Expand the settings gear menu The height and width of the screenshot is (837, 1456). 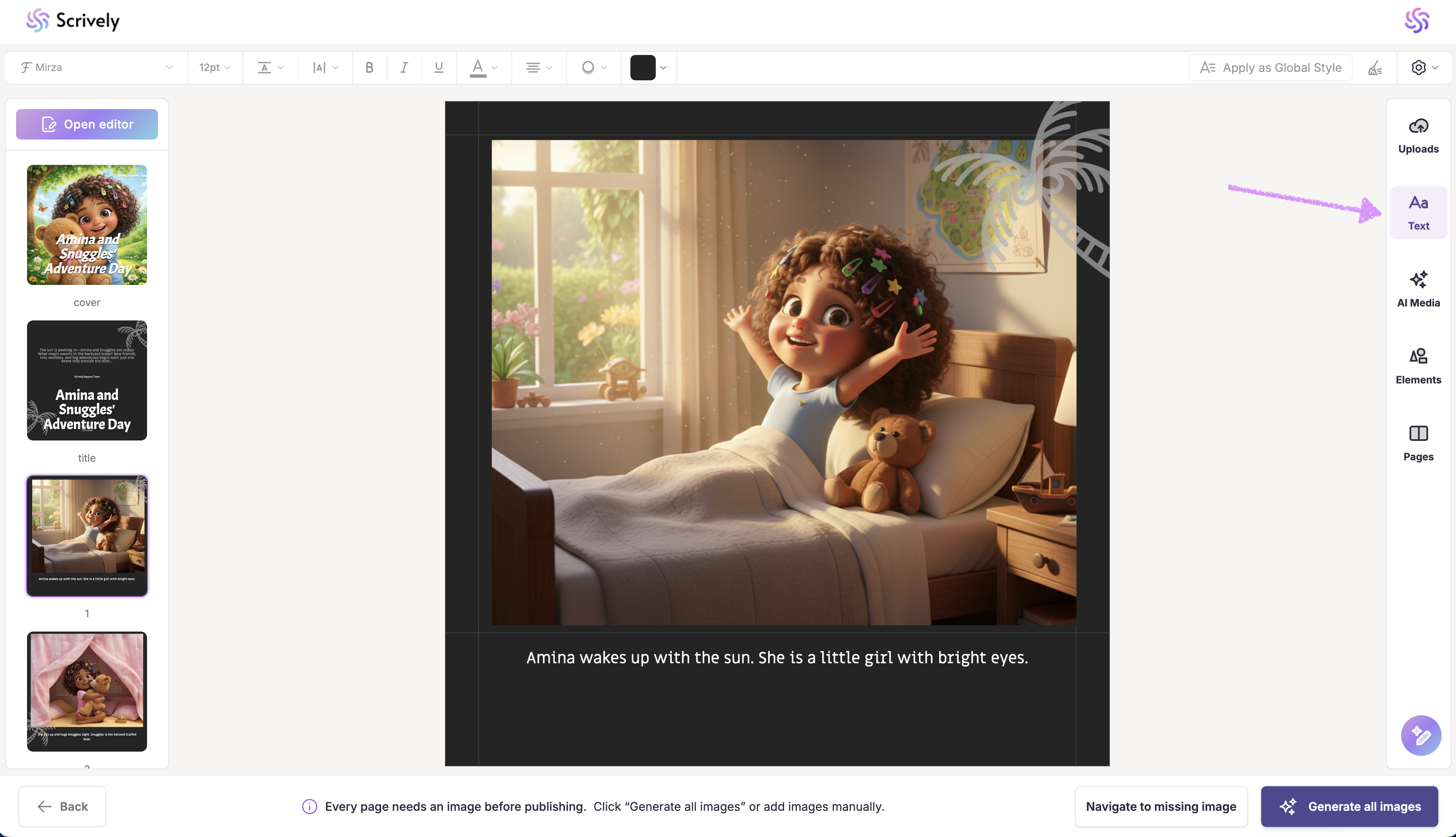1424,68
